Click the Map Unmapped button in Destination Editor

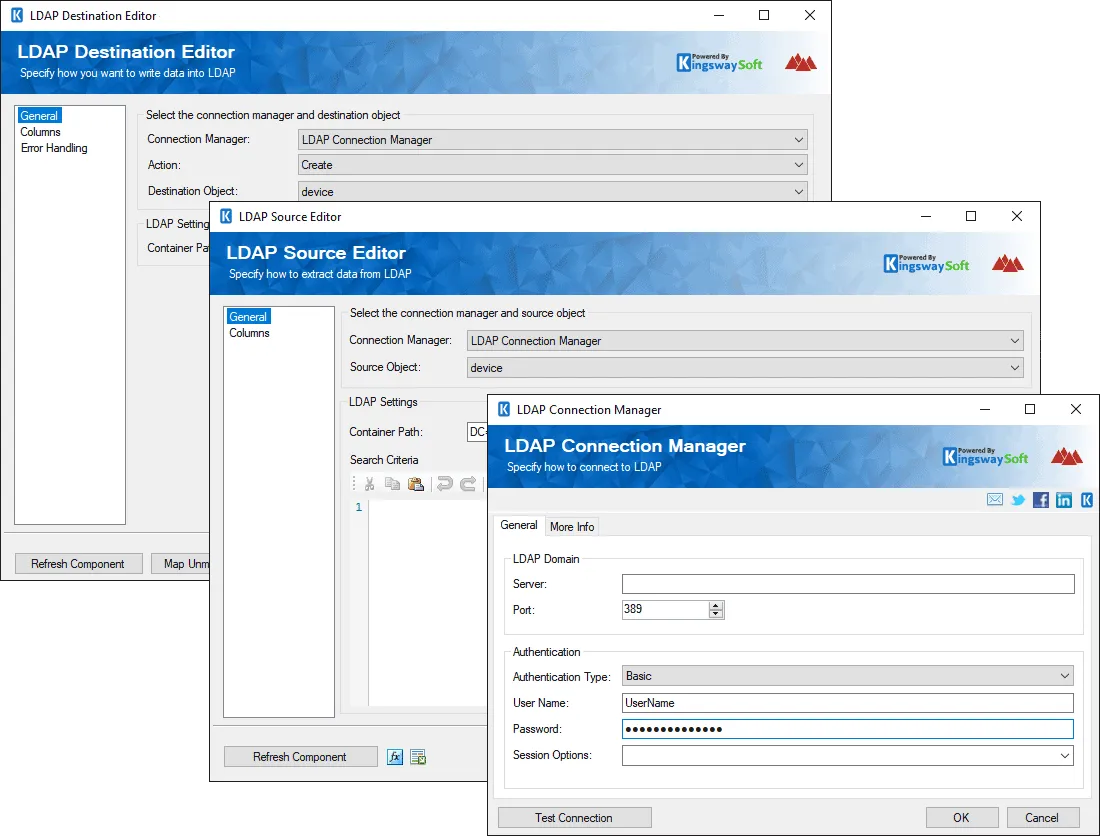[181, 564]
